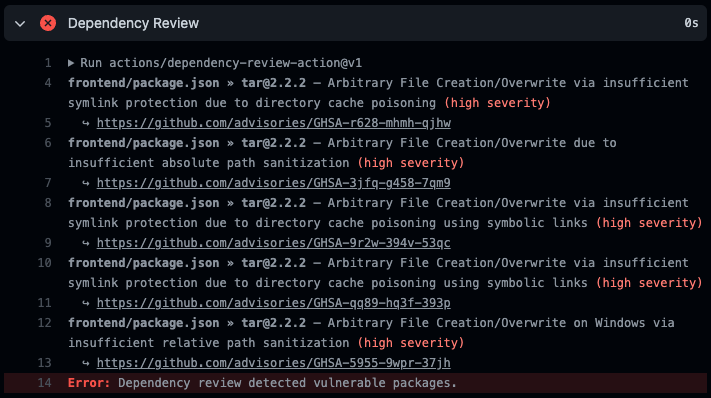Click the Run actions/dependency-review-action@v1 text

(x=221, y=63)
